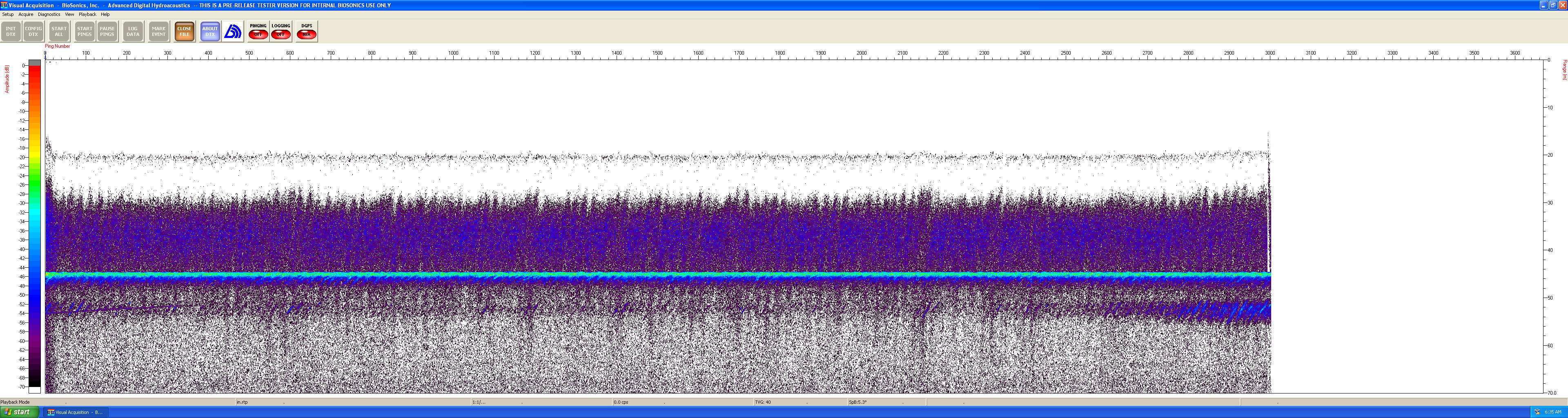Click the system tray icon near the clock
Image resolution: width=1568 pixels, height=418 pixels.
[1537, 412]
